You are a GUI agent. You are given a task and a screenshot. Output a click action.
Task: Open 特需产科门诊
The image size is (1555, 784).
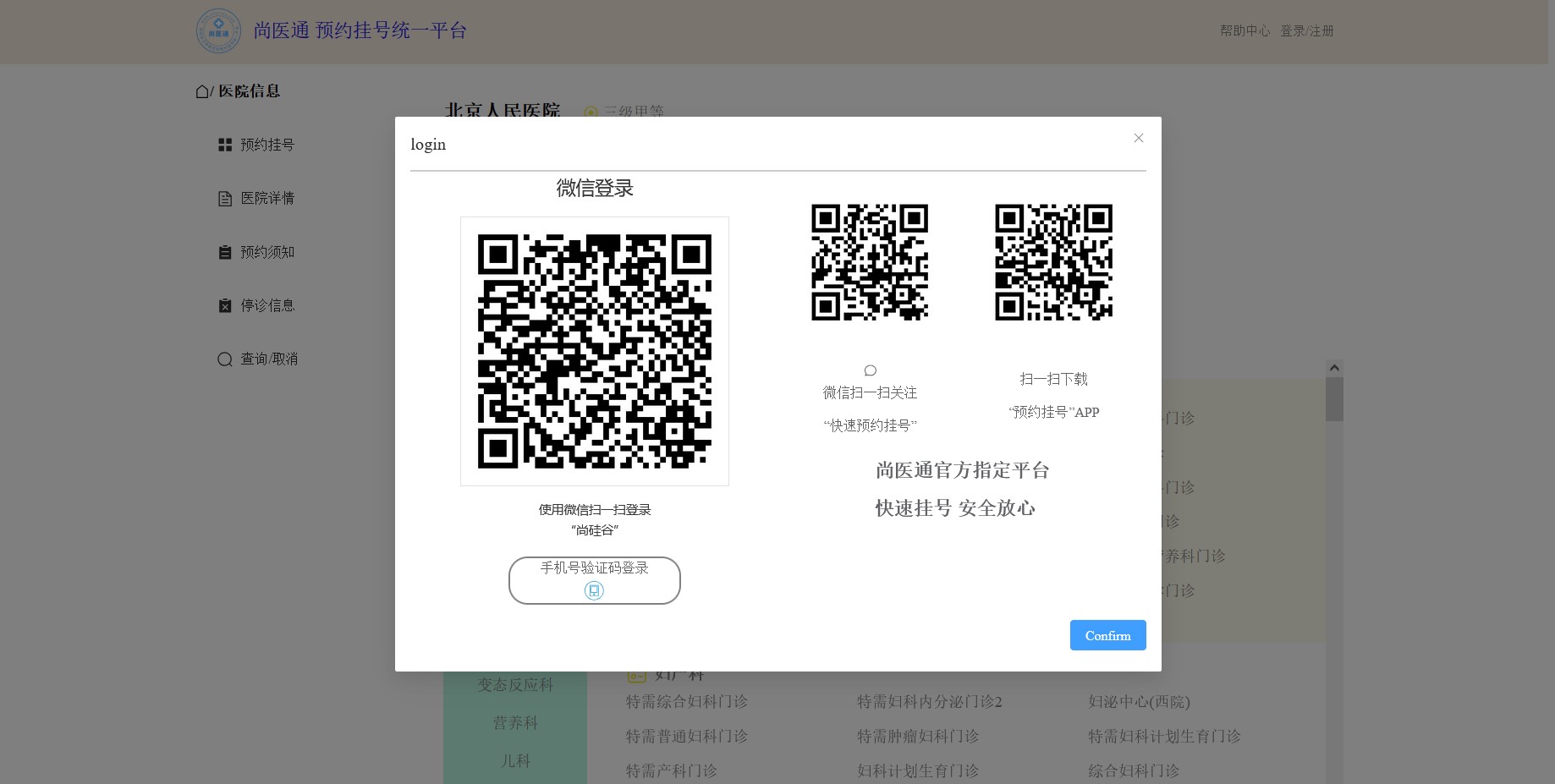point(672,770)
